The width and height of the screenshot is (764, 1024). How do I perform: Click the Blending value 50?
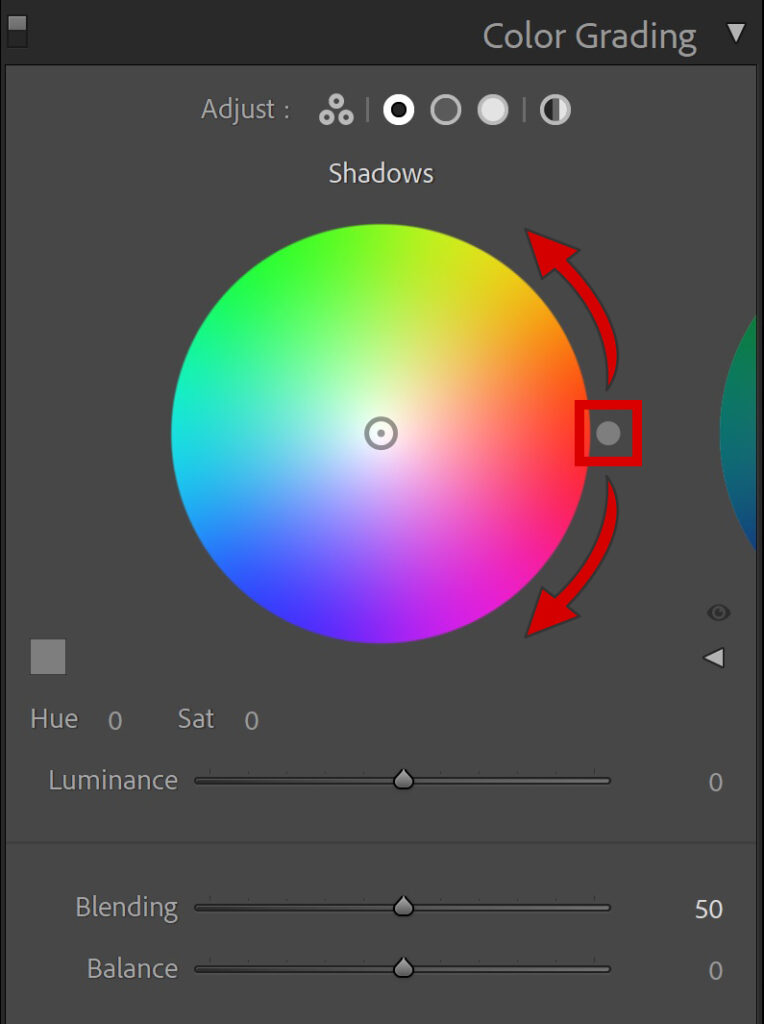(708, 909)
